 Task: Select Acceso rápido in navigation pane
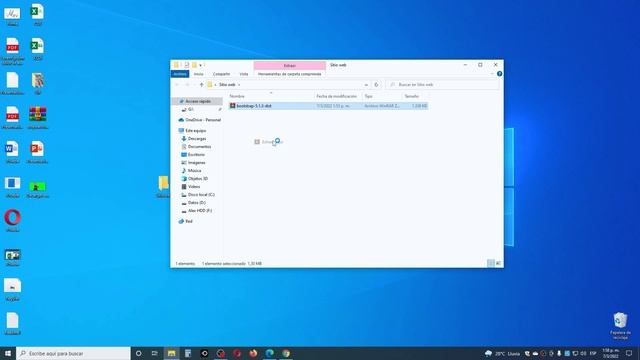tap(198, 101)
